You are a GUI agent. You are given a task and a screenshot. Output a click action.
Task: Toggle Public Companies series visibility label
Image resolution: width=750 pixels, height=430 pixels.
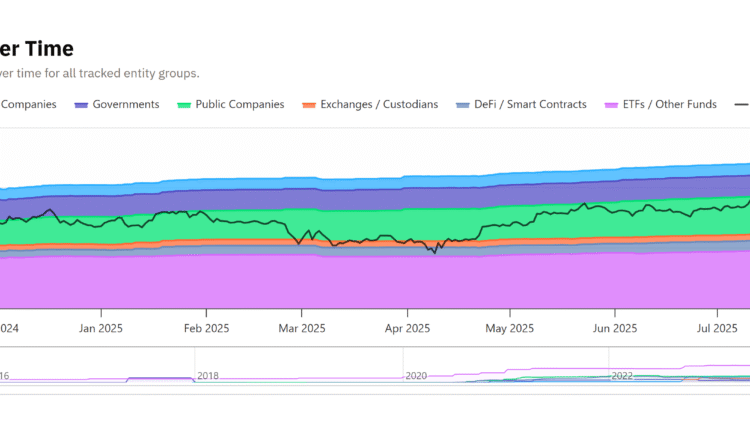[x=239, y=104]
